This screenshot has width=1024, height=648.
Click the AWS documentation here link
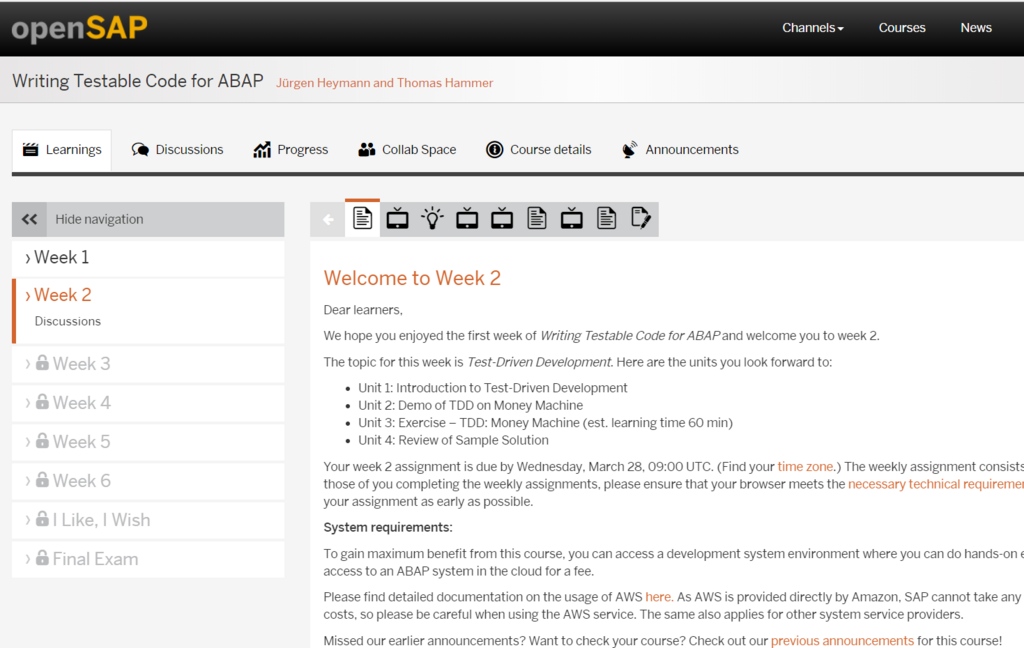coord(658,597)
